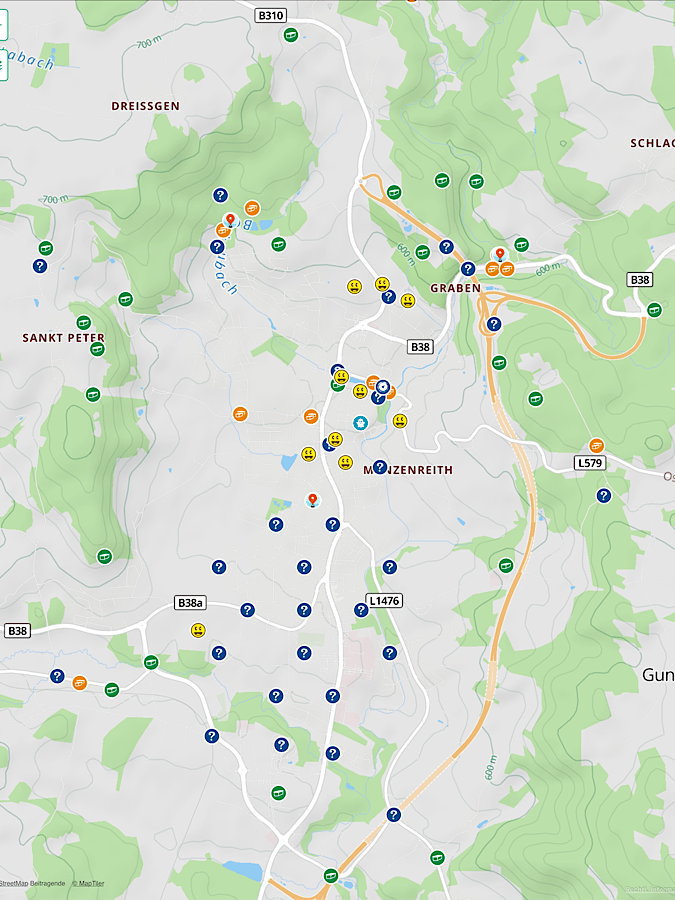Select the mystery cache on the bottom motorway junction

tap(393, 815)
